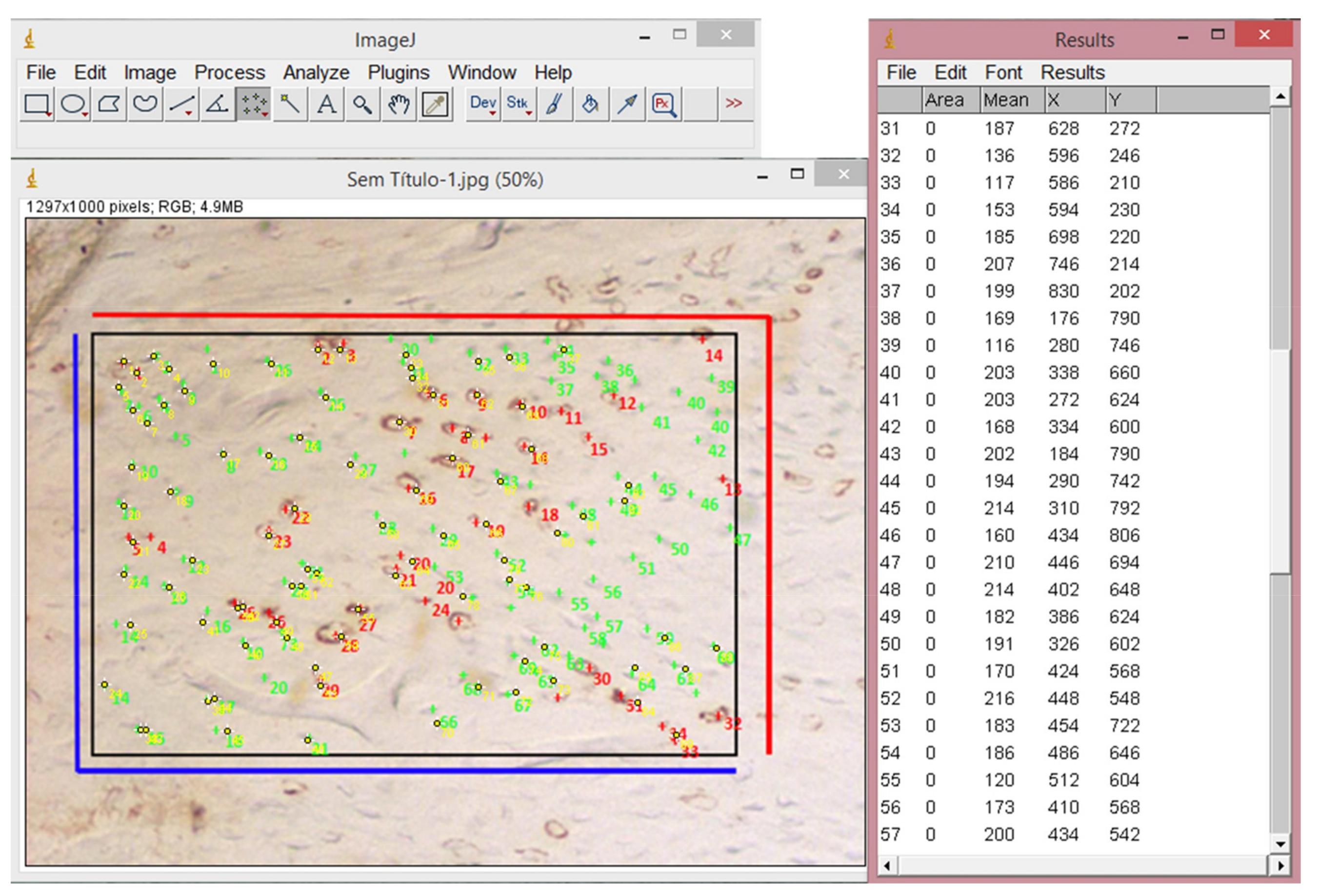Open Results menu in Results window

coord(1072,73)
